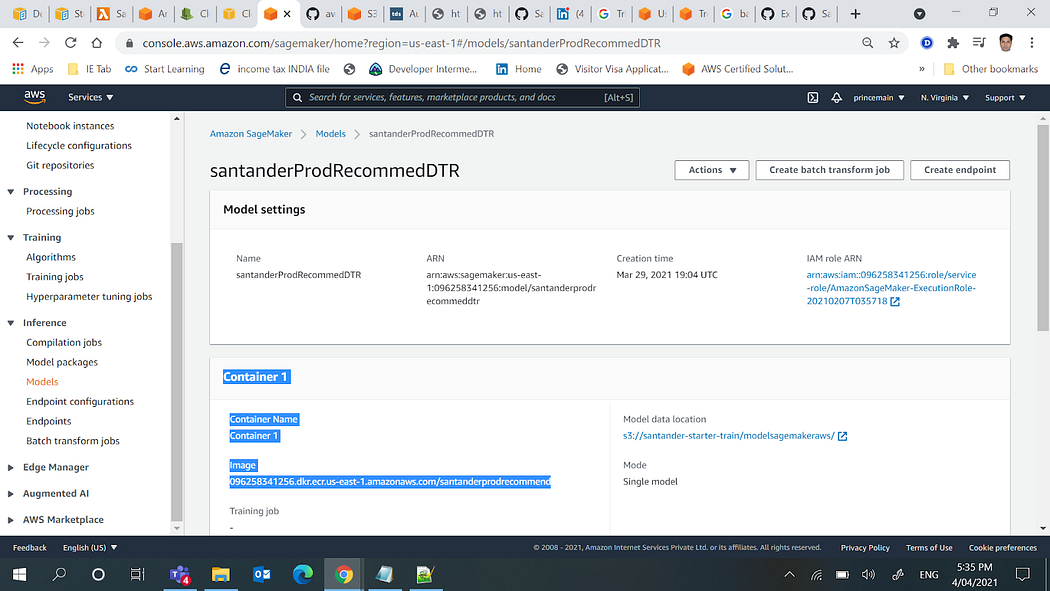Open Training jobs in sidebar
1050x591 pixels.
pos(55,277)
